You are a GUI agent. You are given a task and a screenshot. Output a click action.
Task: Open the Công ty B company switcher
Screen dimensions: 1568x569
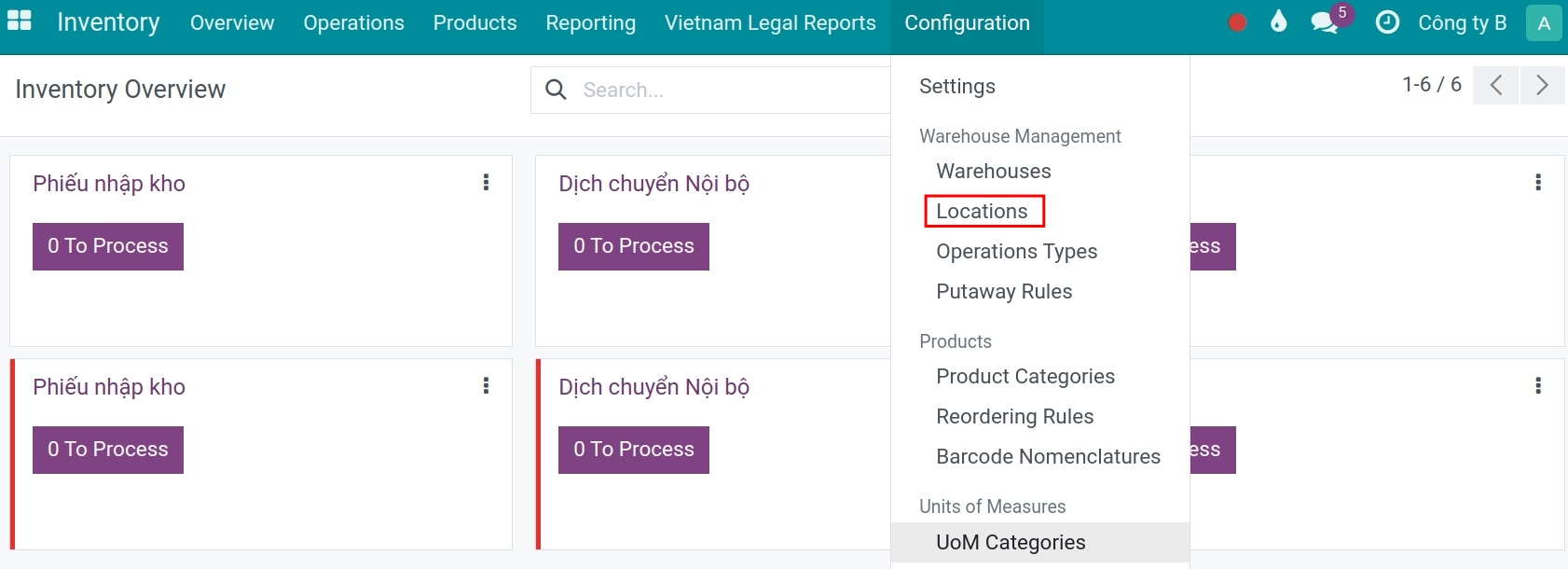(x=1462, y=23)
